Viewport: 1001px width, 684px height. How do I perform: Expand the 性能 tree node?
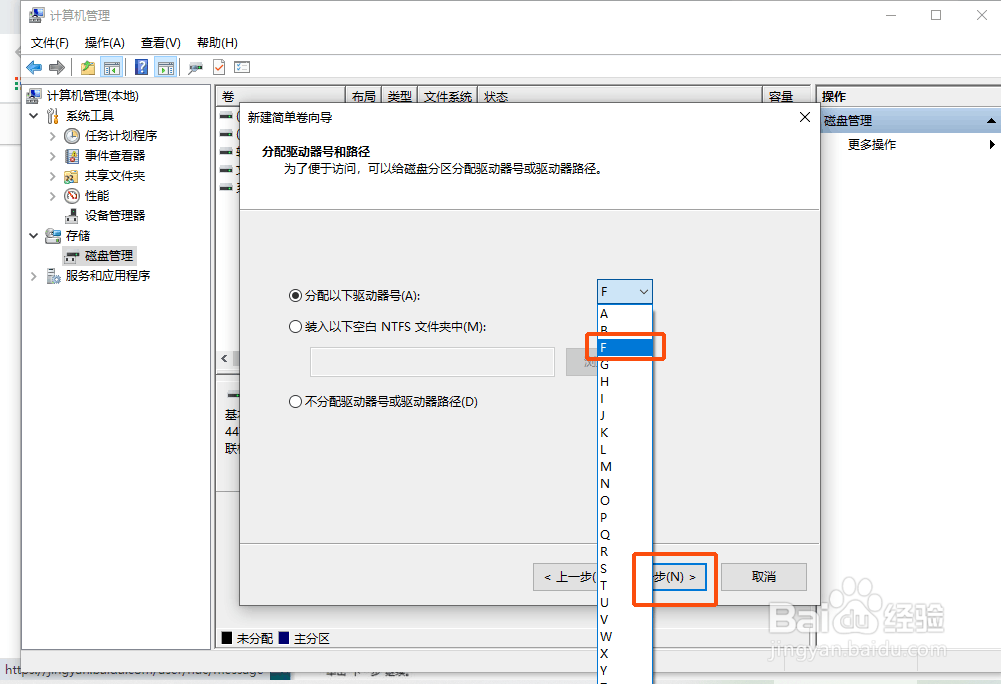point(52,196)
